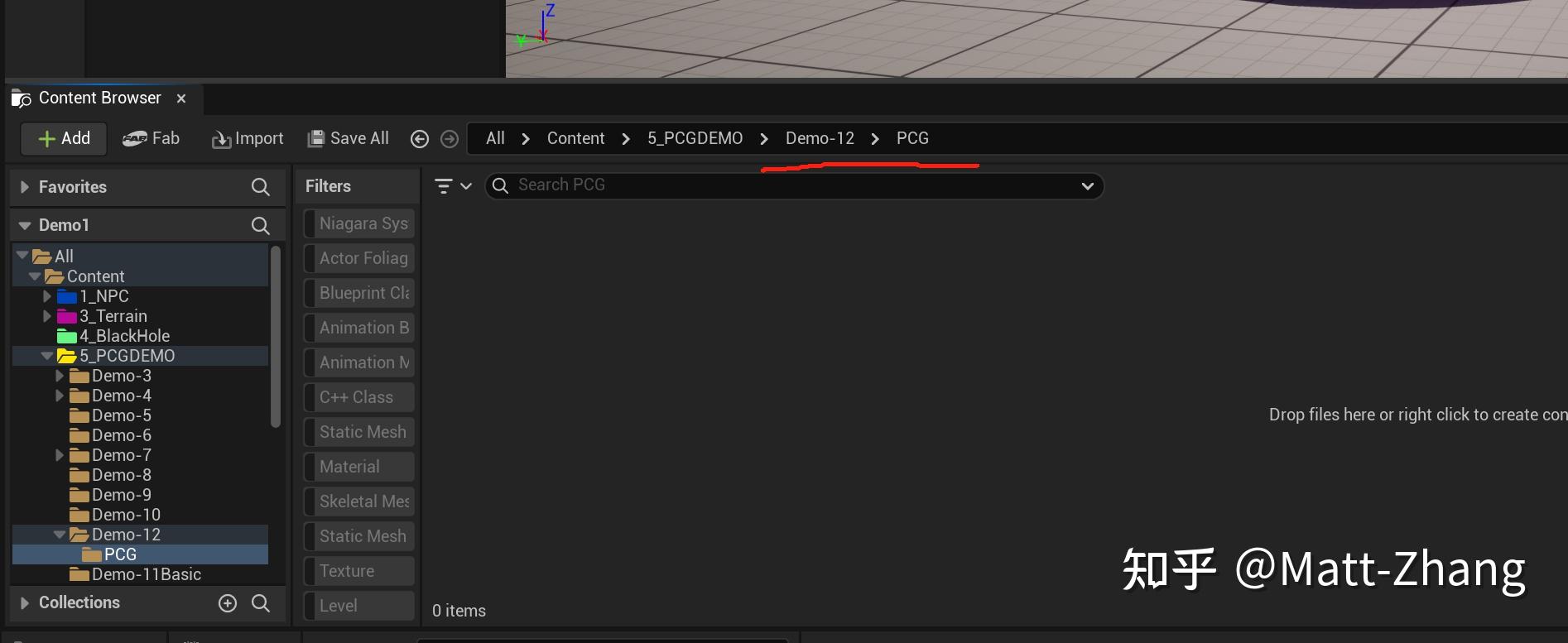The width and height of the screenshot is (1568, 643).
Task: Collapse the Content folder arrow
Action: 35,276
